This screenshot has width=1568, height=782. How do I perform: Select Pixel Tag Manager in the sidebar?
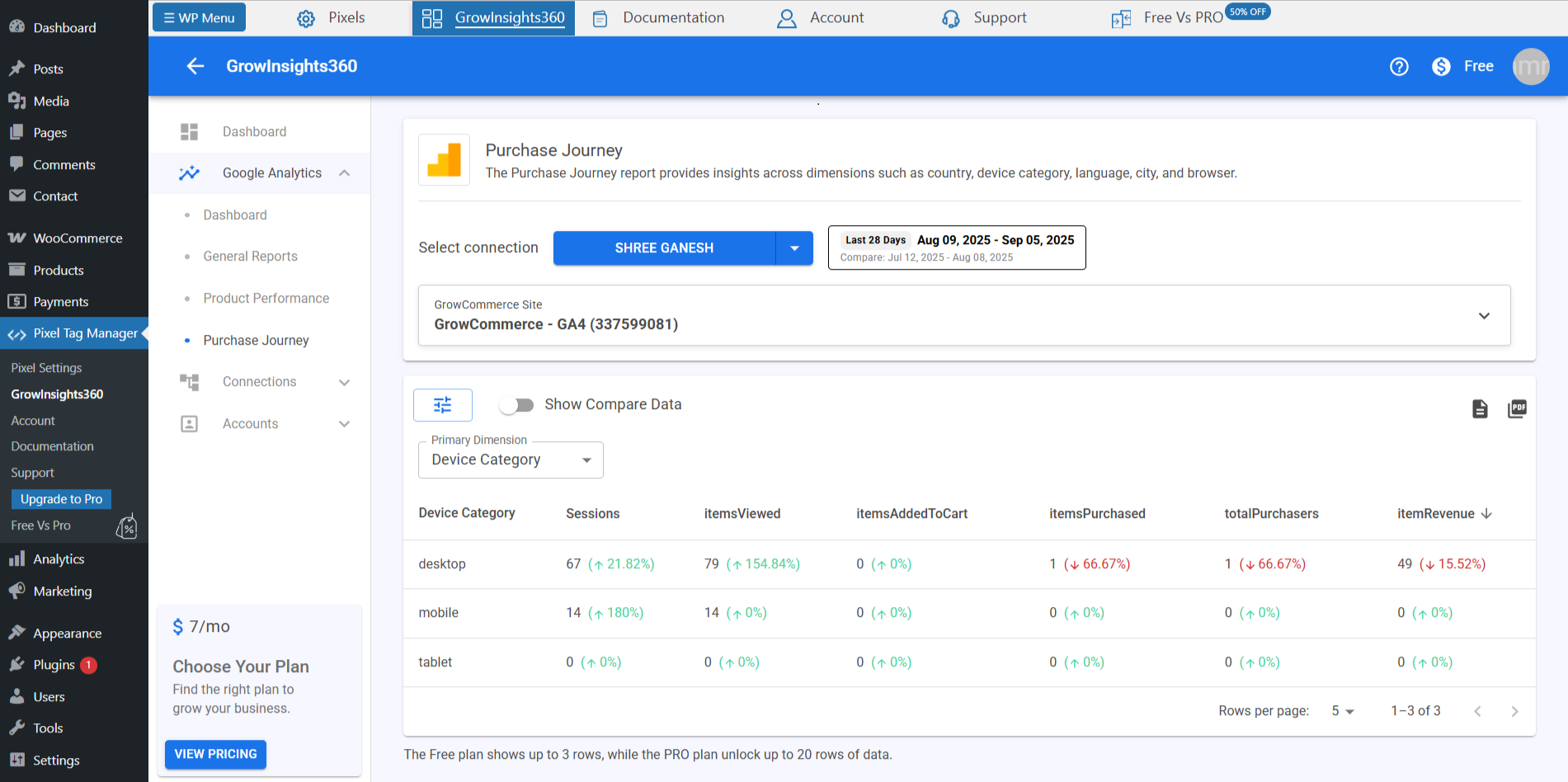coord(74,333)
